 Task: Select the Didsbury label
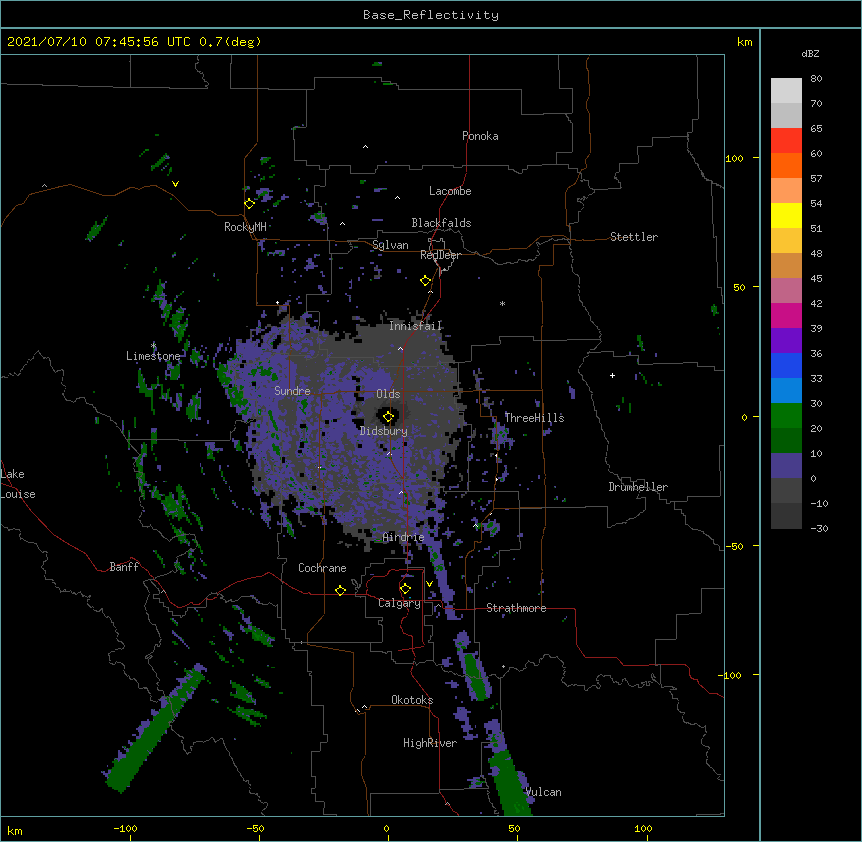pyautogui.click(x=384, y=431)
